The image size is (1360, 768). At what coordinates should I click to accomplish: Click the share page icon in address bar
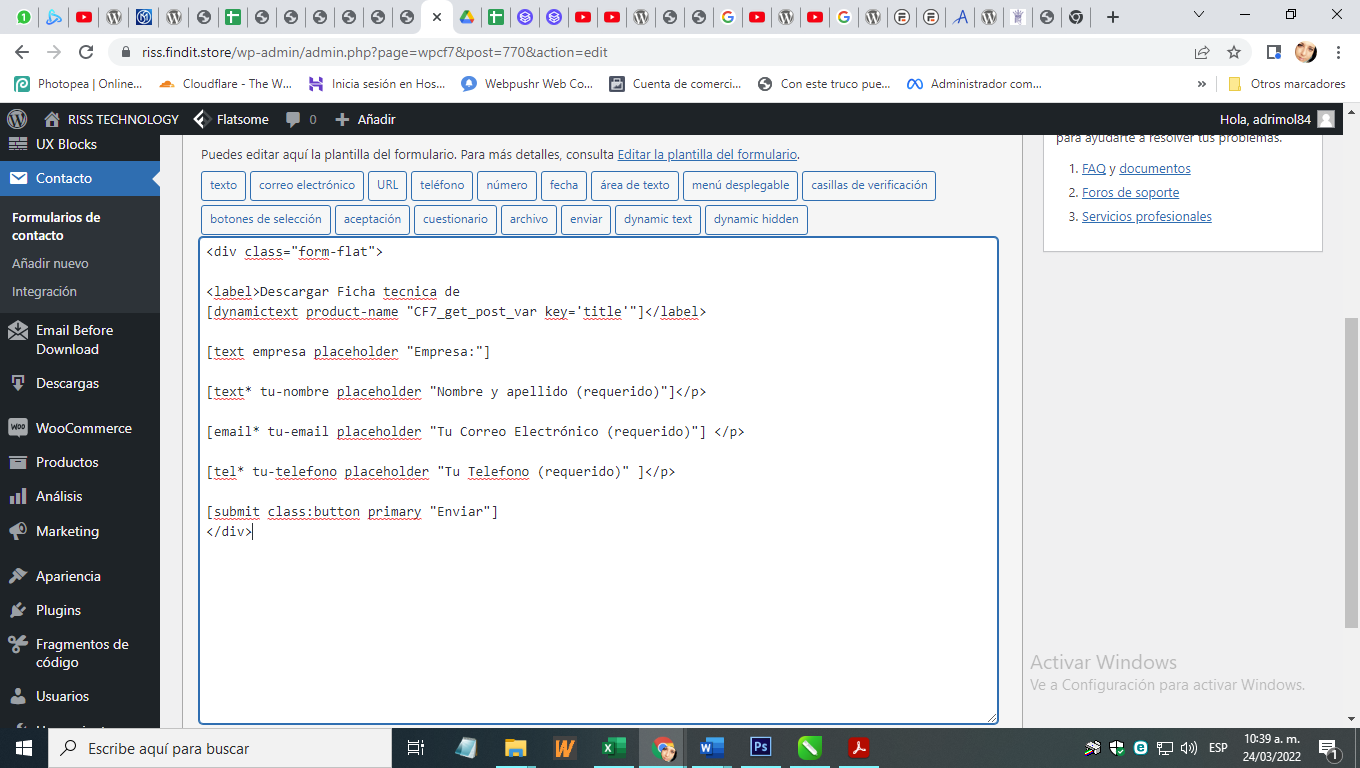click(1202, 52)
